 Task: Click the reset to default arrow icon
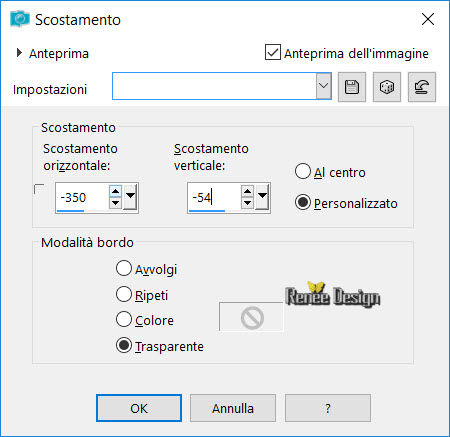point(422,87)
